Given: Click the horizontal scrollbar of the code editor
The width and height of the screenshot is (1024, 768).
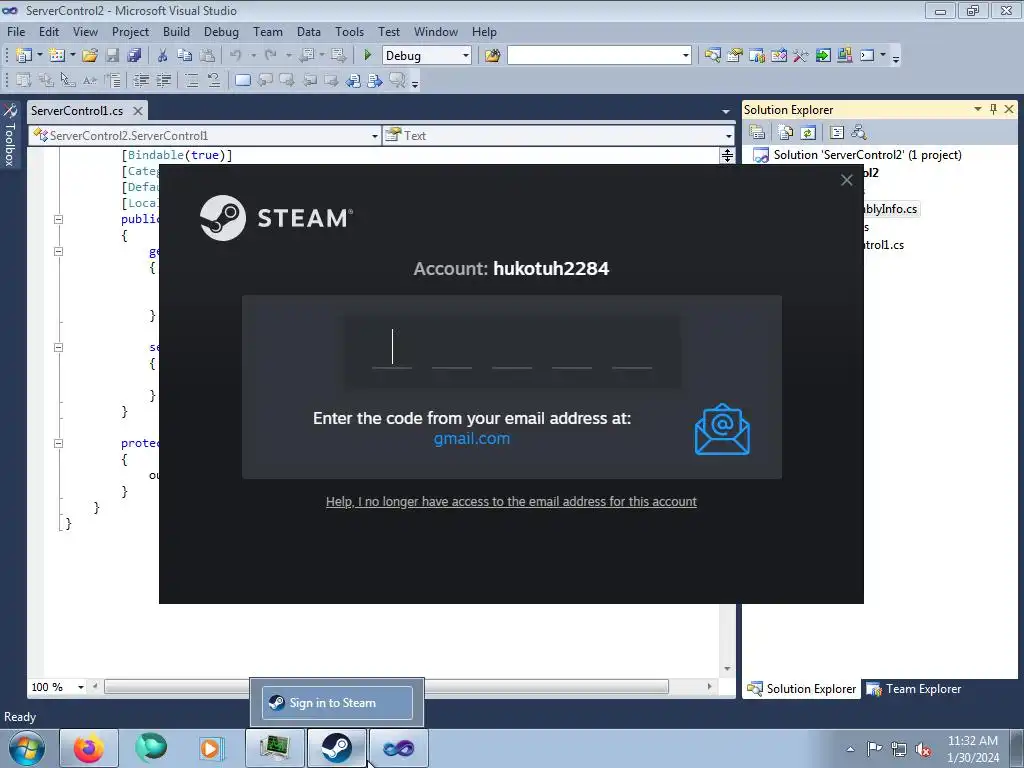Looking at the screenshot, I should pos(387,687).
